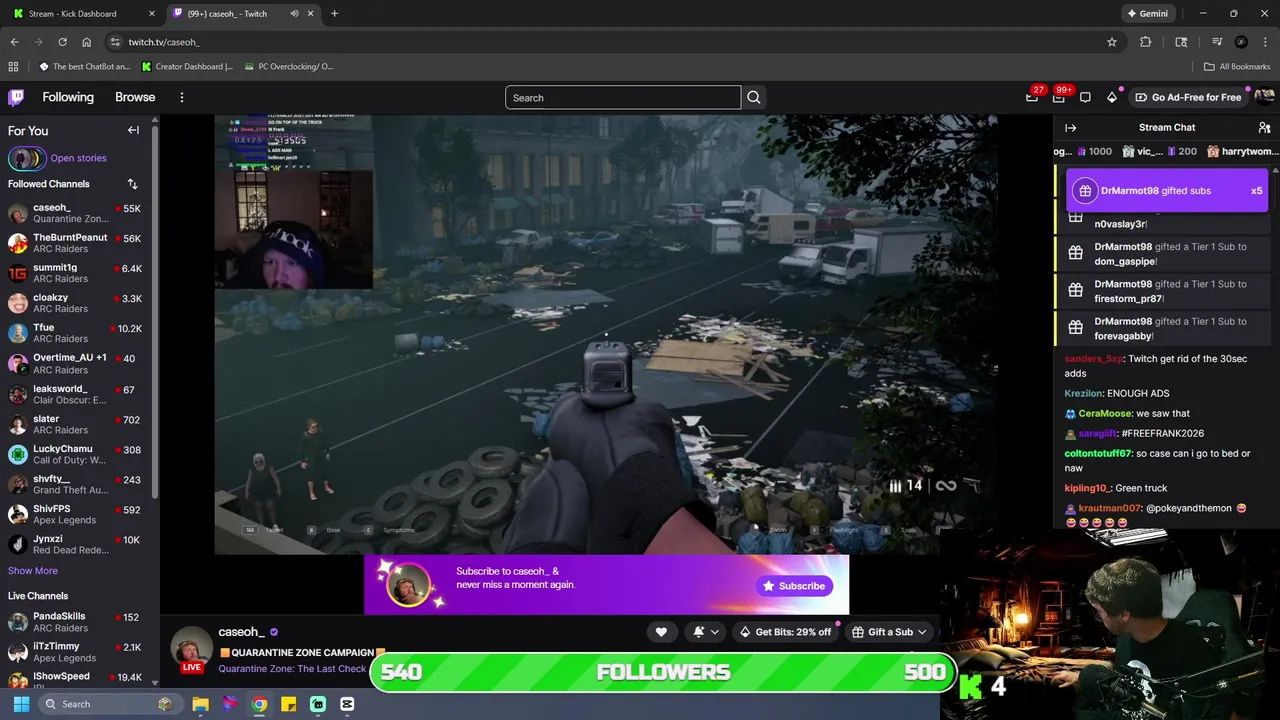Screen dimensions: 1280x720
Task: Open the Chrome apps grid icon
Action: coord(13,67)
